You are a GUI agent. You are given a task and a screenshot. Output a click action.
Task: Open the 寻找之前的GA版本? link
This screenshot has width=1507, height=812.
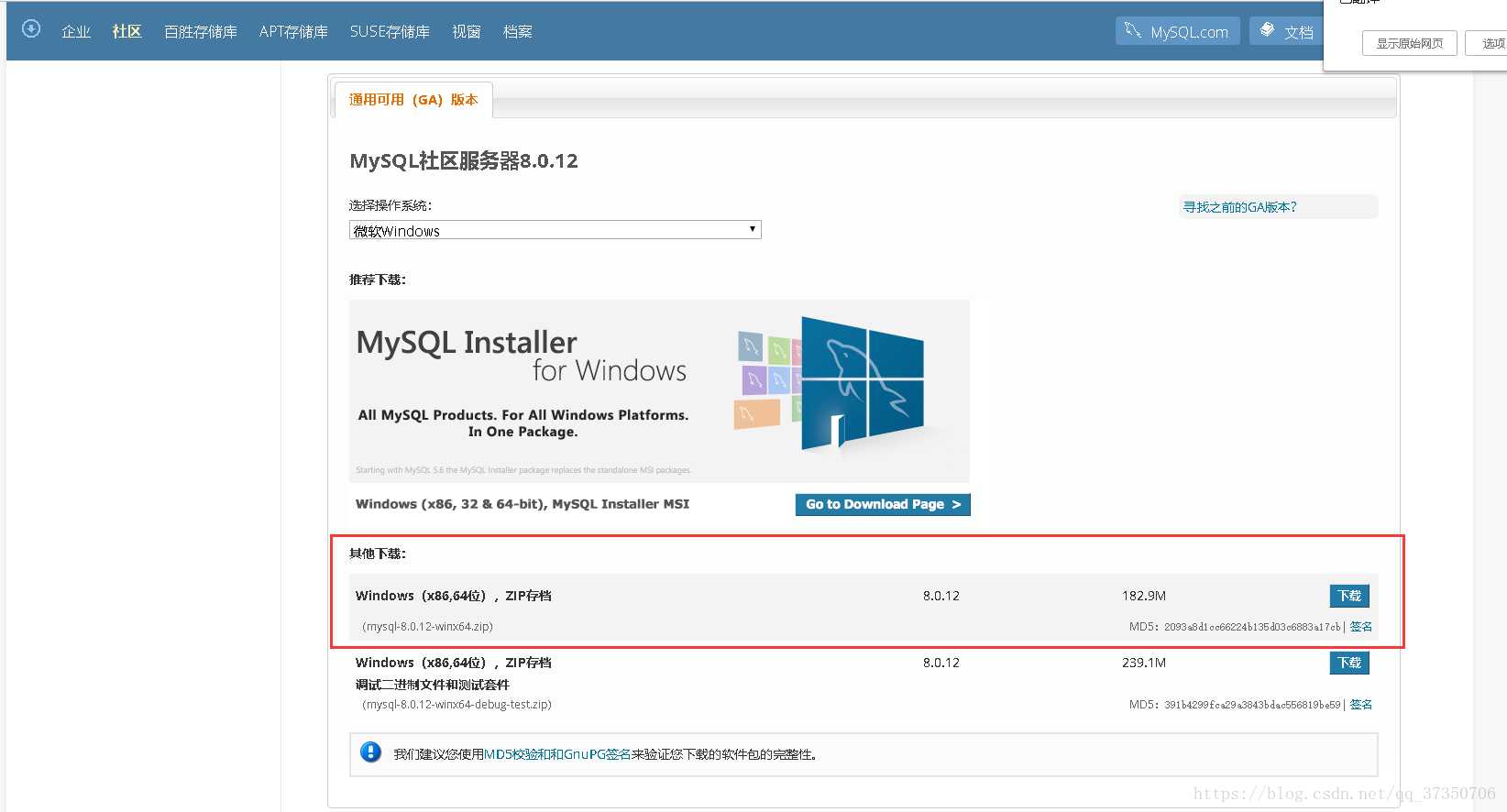pyautogui.click(x=1239, y=207)
